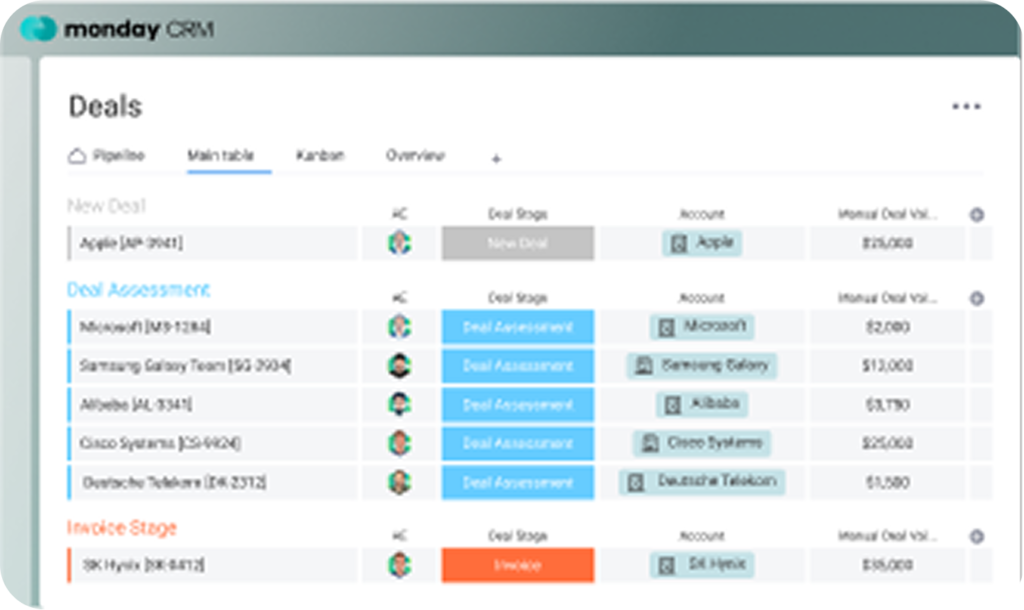
Task: Open the Cisco Systems account chip
Action: 702,443
